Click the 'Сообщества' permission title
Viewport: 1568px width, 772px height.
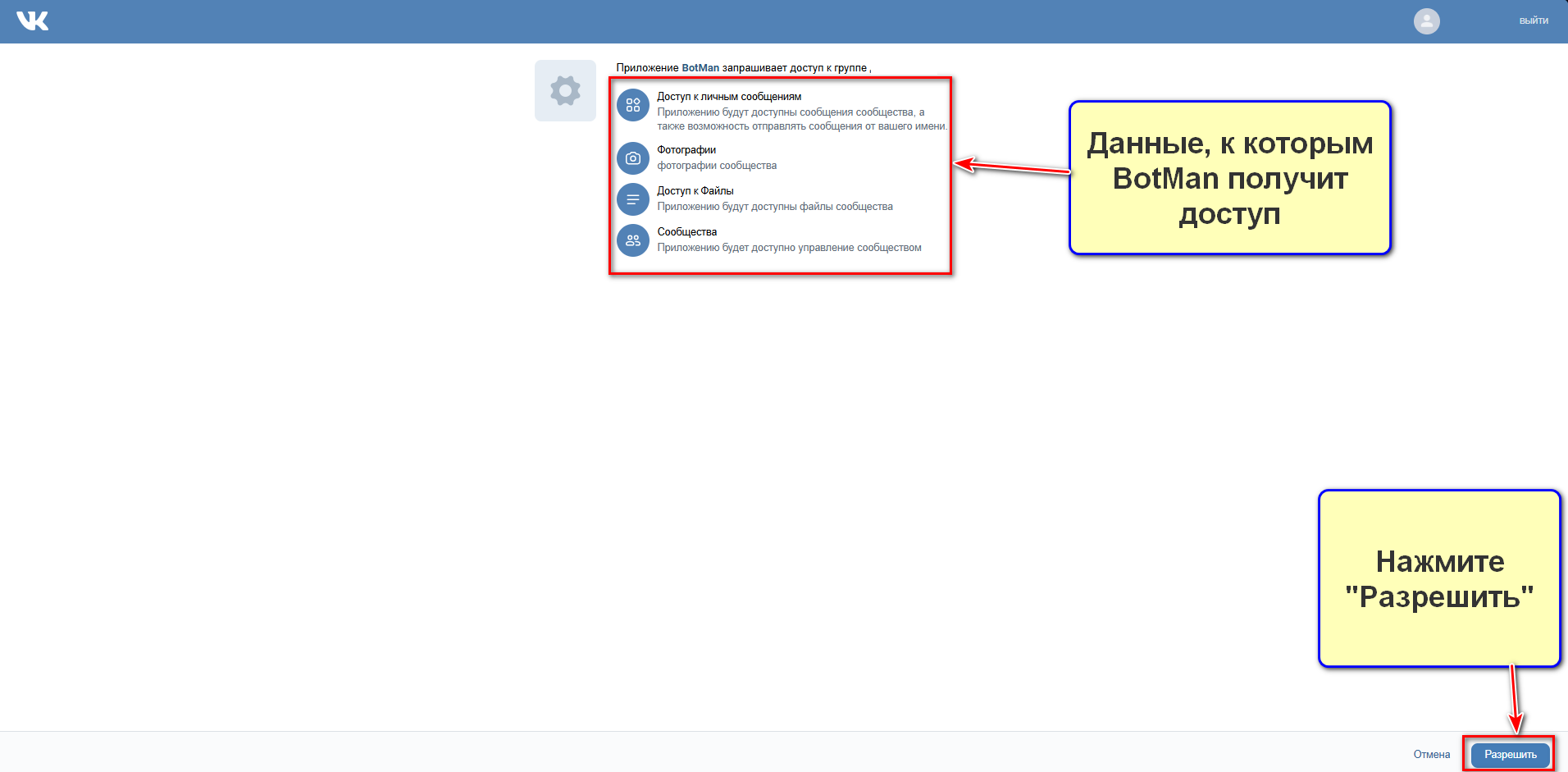tap(687, 232)
